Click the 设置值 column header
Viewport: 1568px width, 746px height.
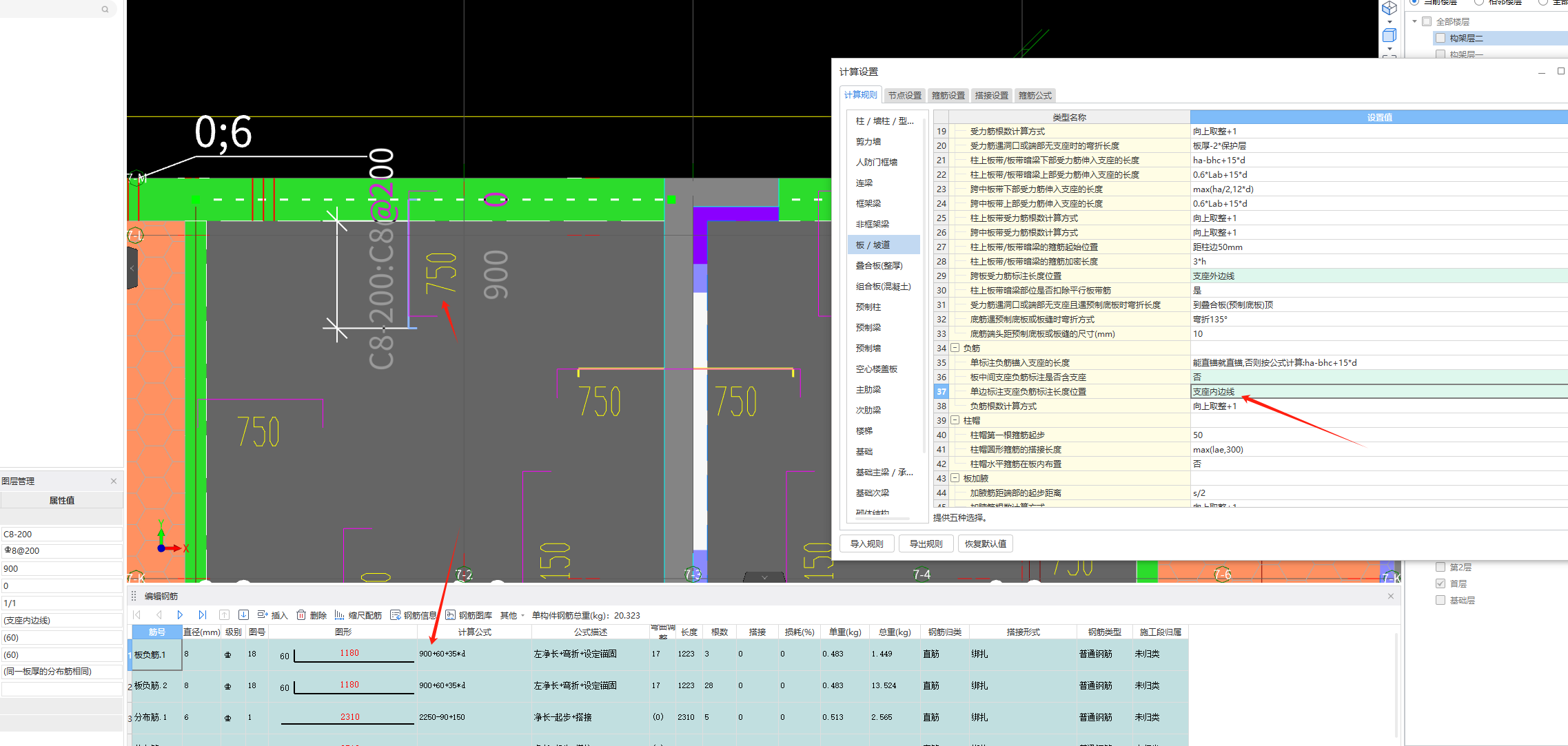click(x=1379, y=117)
